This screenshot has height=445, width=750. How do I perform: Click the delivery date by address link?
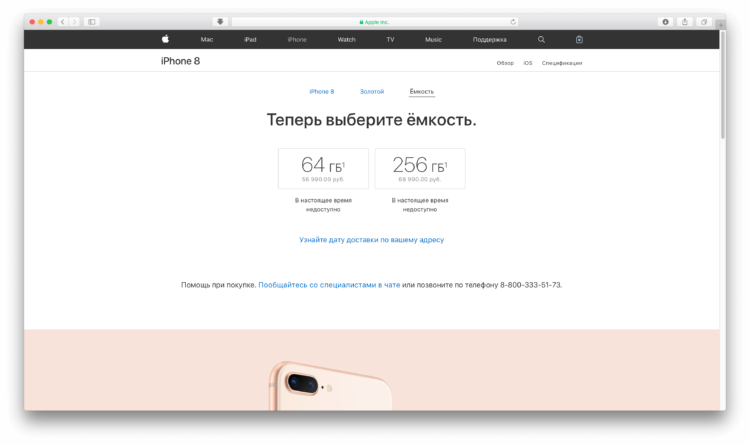click(372, 240)
